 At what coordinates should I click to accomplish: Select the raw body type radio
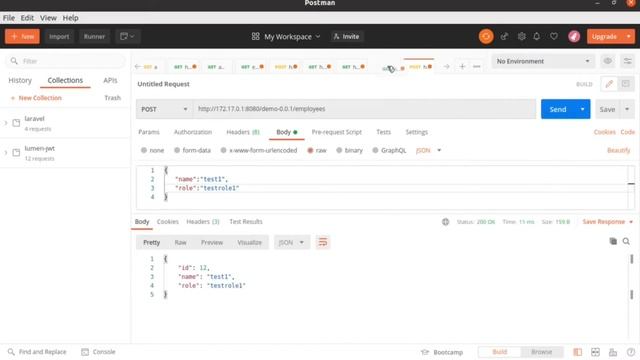click(x=310, y=150)
